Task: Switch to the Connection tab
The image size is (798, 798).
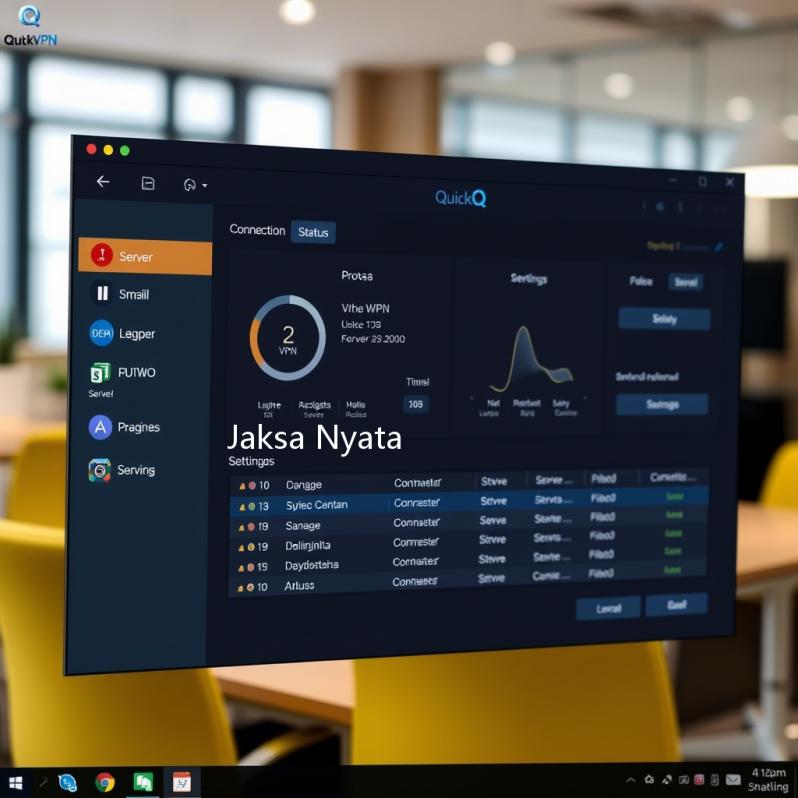Action: click(257, 230)
